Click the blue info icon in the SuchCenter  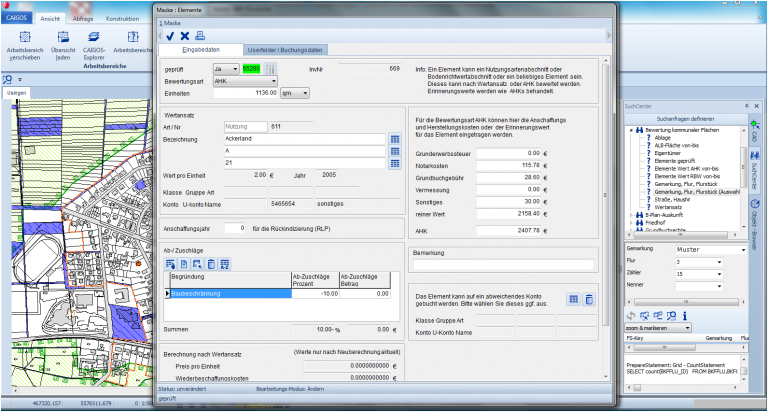(x=685, y=315)
